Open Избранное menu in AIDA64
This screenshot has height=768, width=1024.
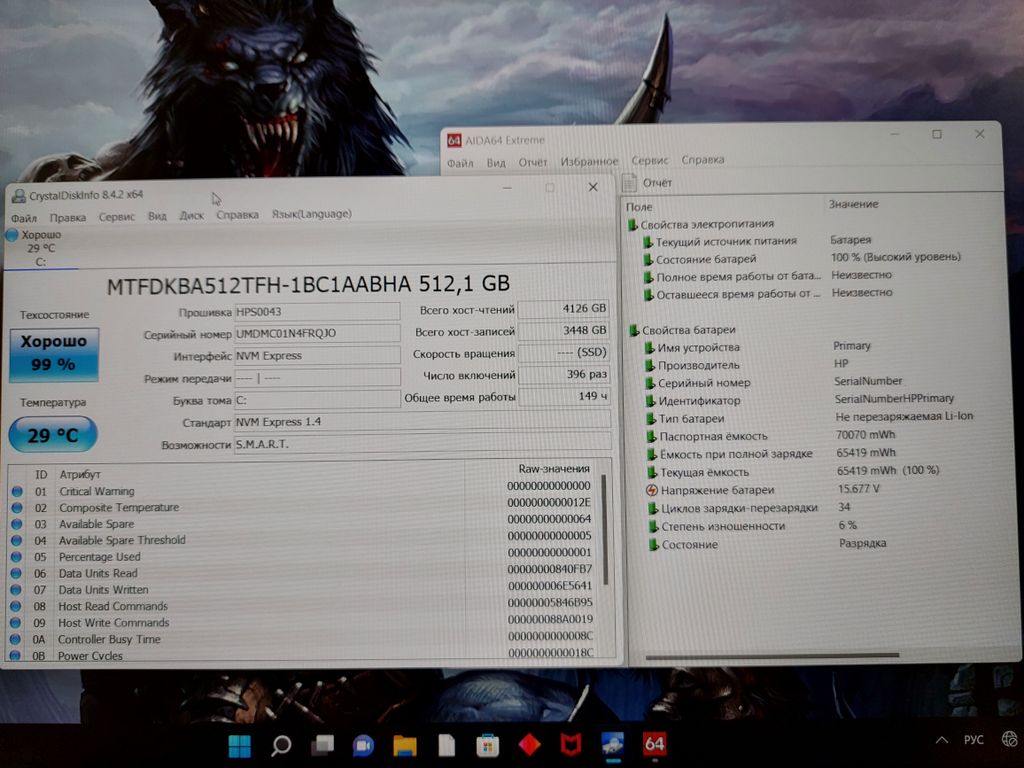click(589, 162)
